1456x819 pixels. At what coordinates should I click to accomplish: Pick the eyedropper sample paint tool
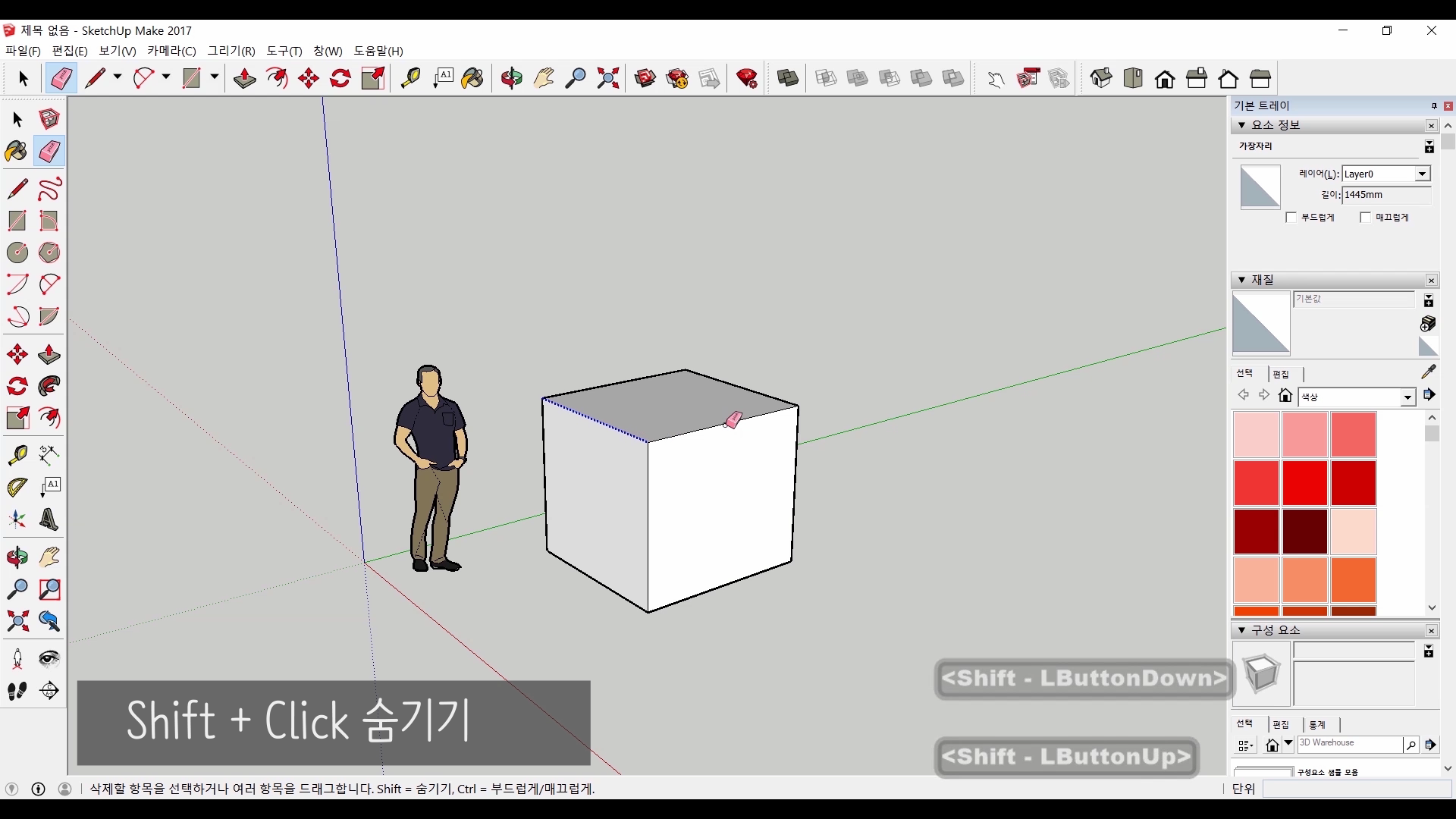(x=1428, y=372)
